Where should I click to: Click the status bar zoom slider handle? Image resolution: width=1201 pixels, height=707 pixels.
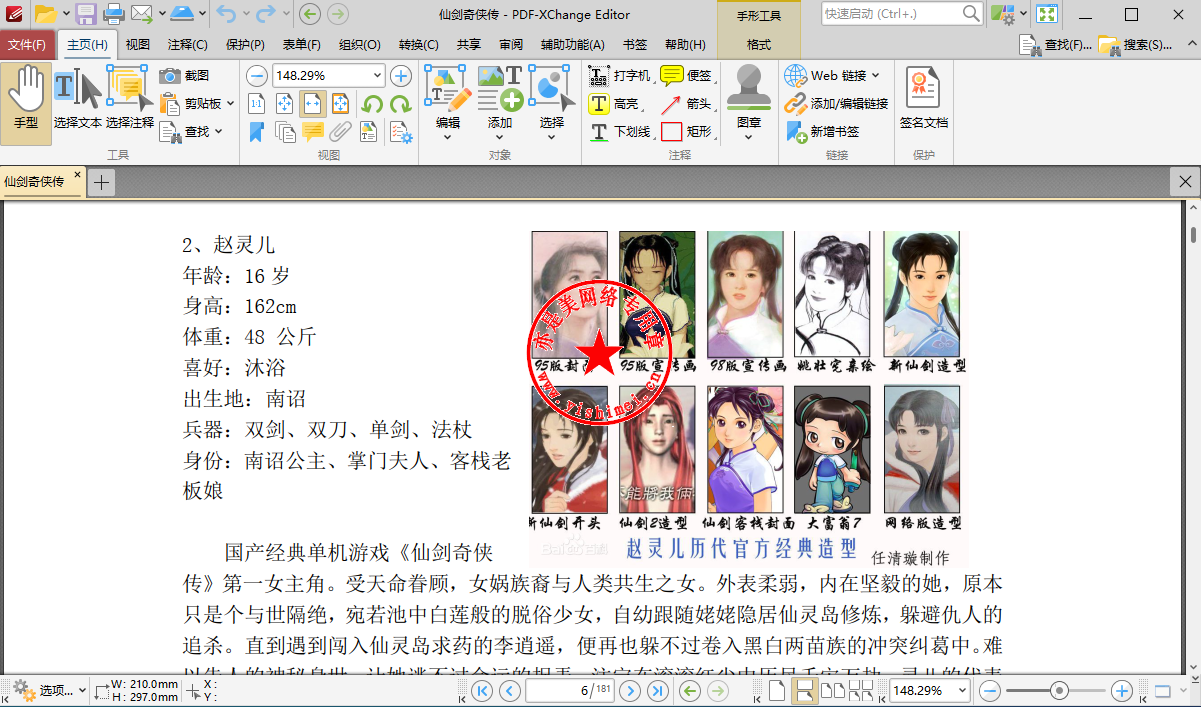[1060, 690]
